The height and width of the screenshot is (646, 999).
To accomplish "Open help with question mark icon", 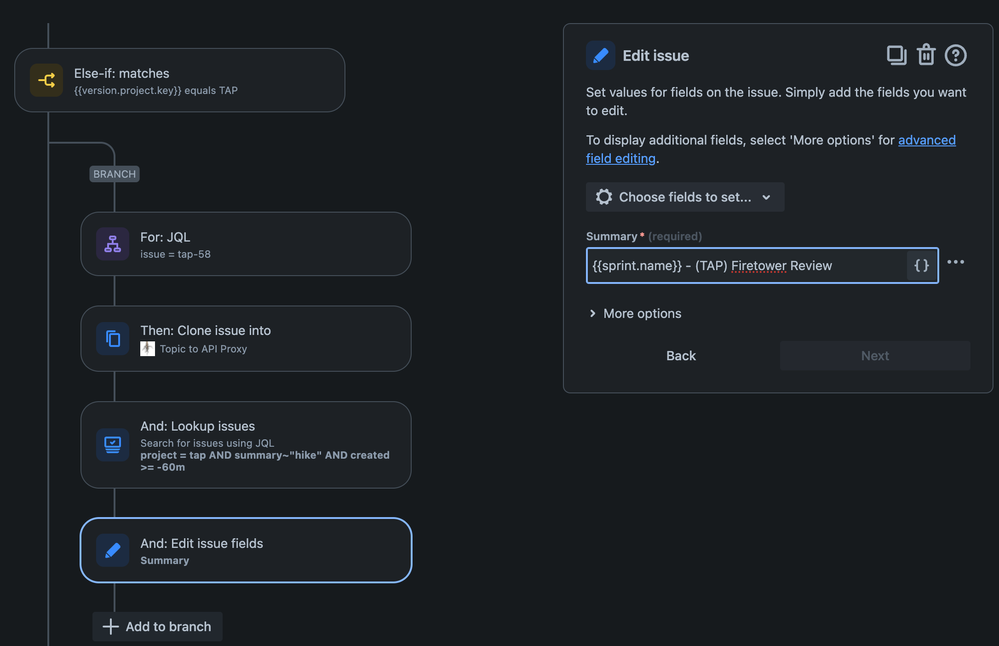I will click(x=956, y=55).
